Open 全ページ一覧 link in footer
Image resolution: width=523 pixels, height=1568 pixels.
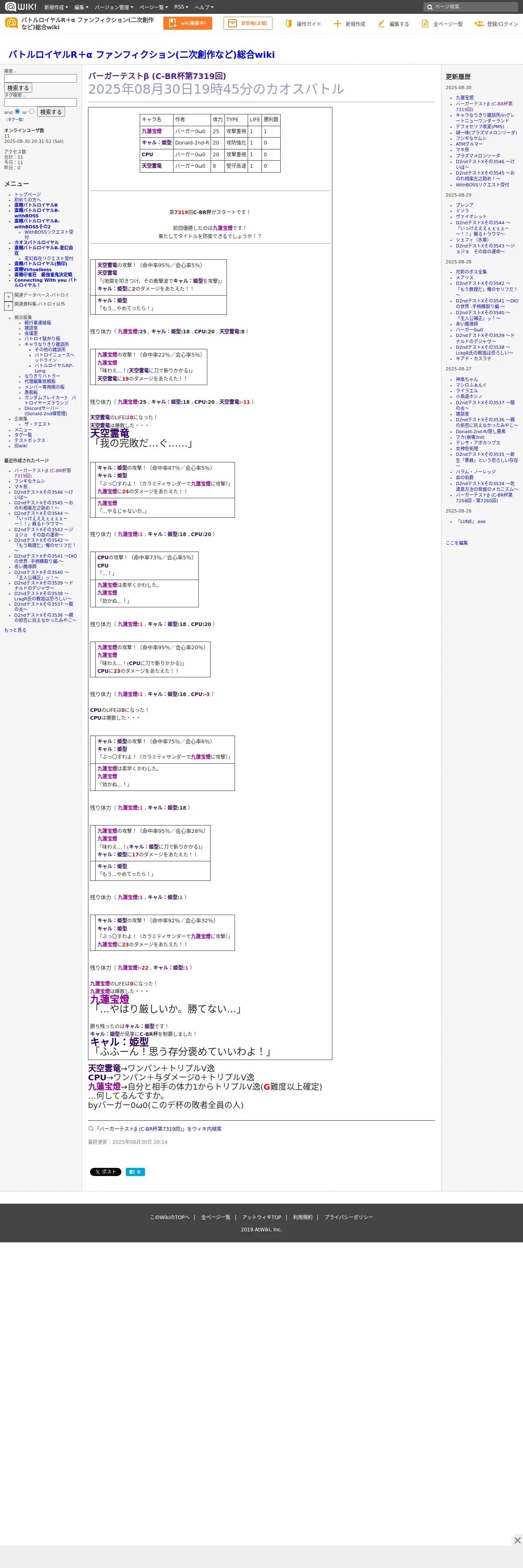click(215, 1218)
